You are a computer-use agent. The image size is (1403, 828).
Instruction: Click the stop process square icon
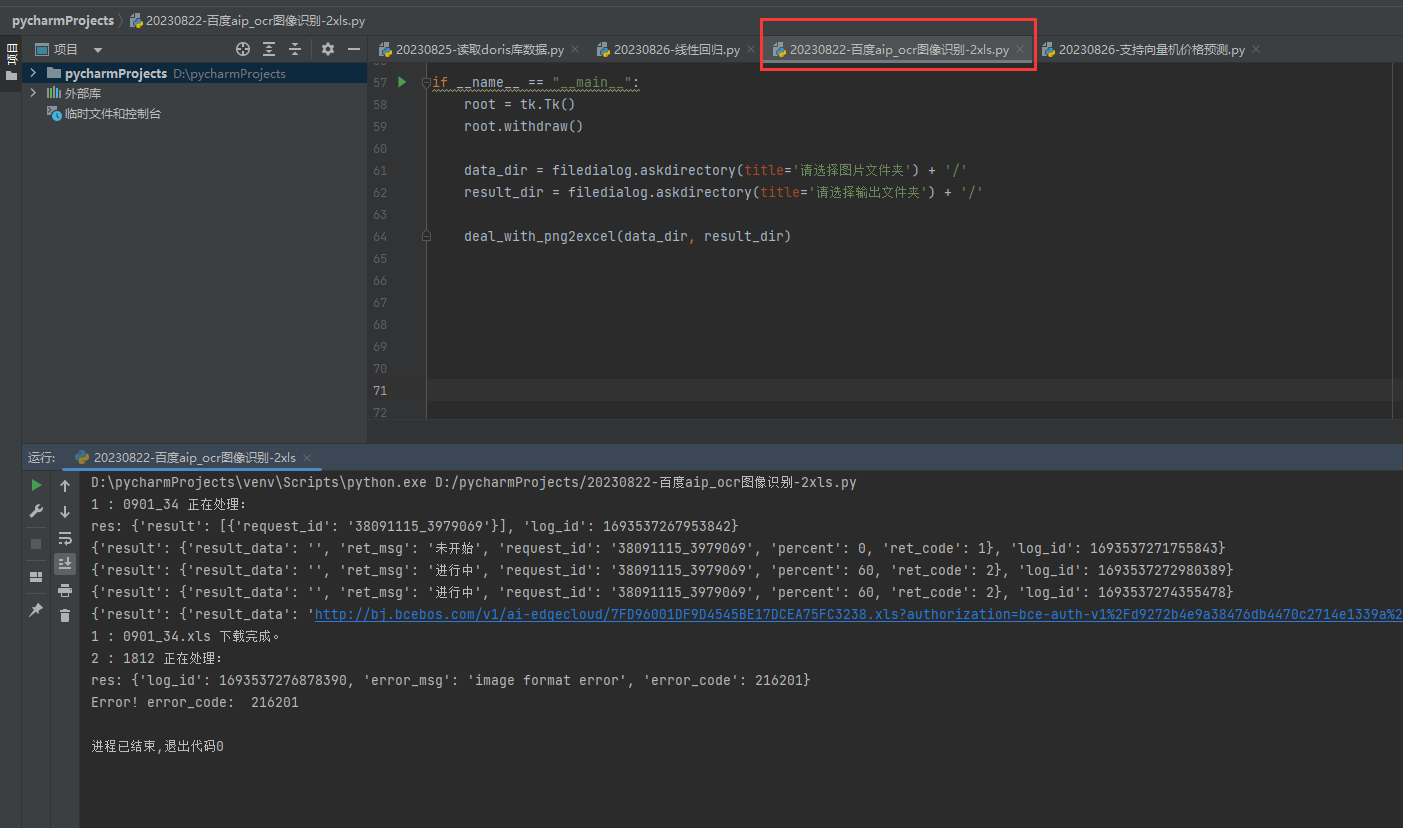(x=36, y=543)
